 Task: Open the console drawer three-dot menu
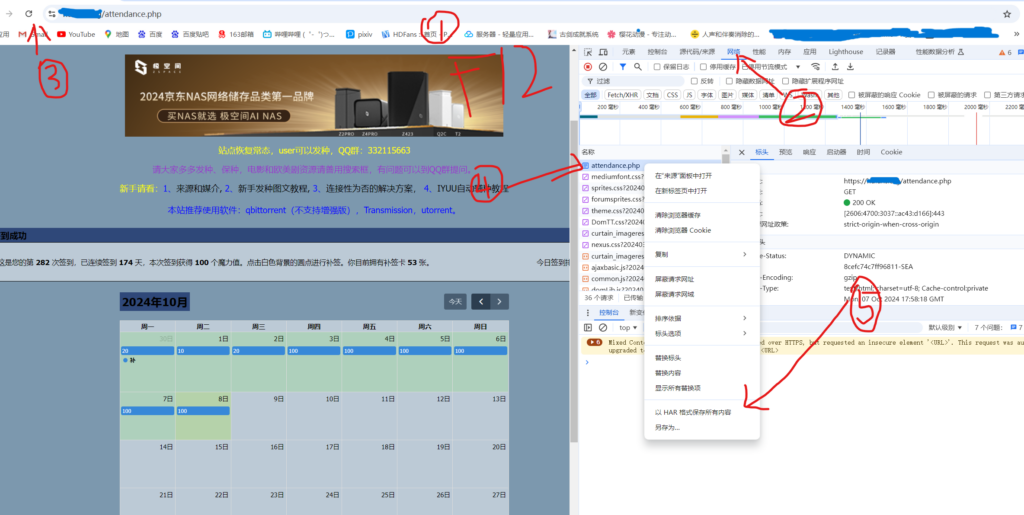tap(588, 313)
